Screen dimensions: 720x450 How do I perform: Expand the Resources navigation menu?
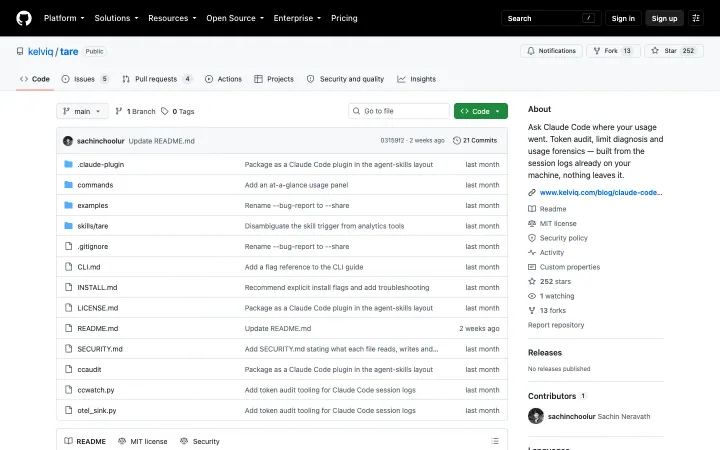click(172, 18)
